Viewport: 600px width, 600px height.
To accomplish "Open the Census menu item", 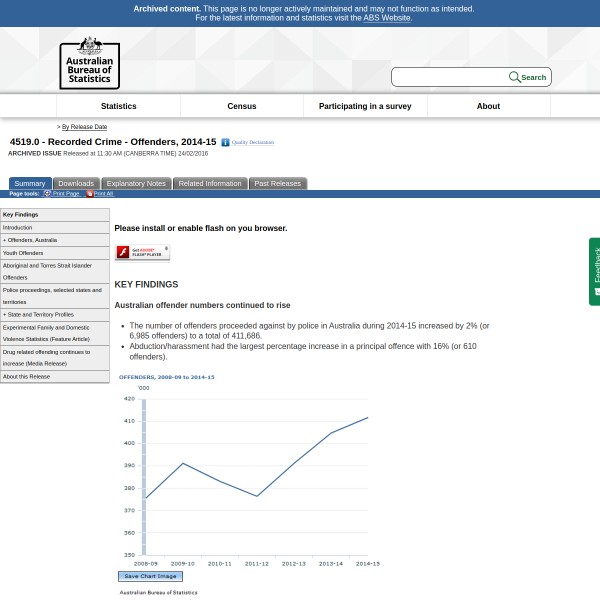I will click(242, 106).
